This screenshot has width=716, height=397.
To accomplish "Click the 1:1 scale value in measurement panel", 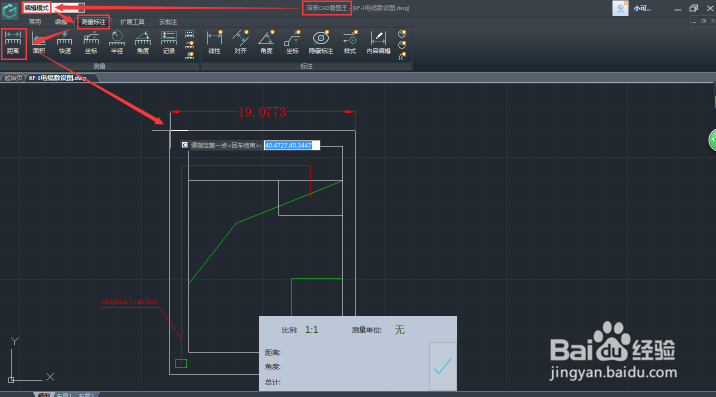I will tap(311, 330).
